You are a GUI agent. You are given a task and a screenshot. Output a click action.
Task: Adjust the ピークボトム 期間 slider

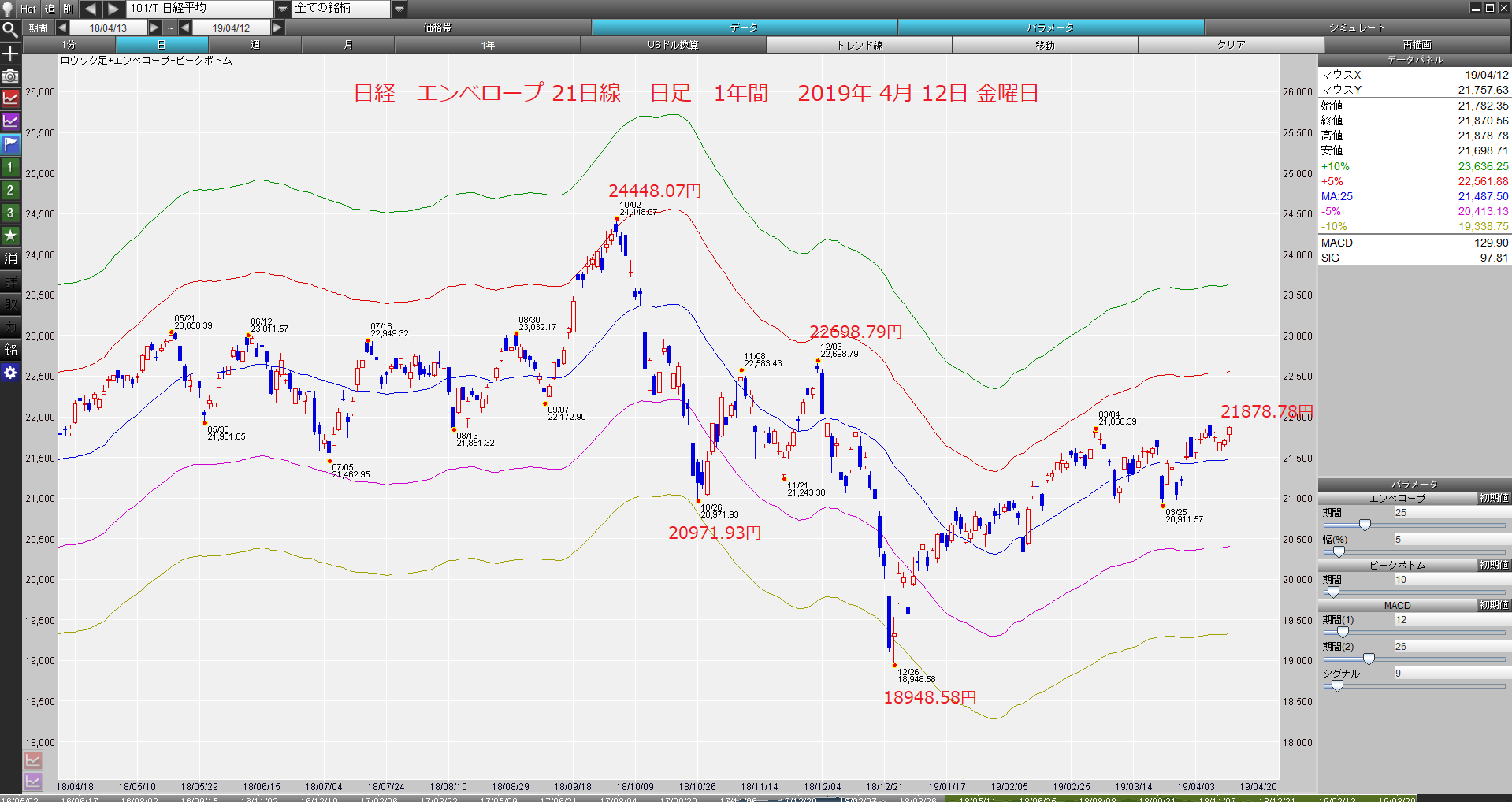(1333, 592)
